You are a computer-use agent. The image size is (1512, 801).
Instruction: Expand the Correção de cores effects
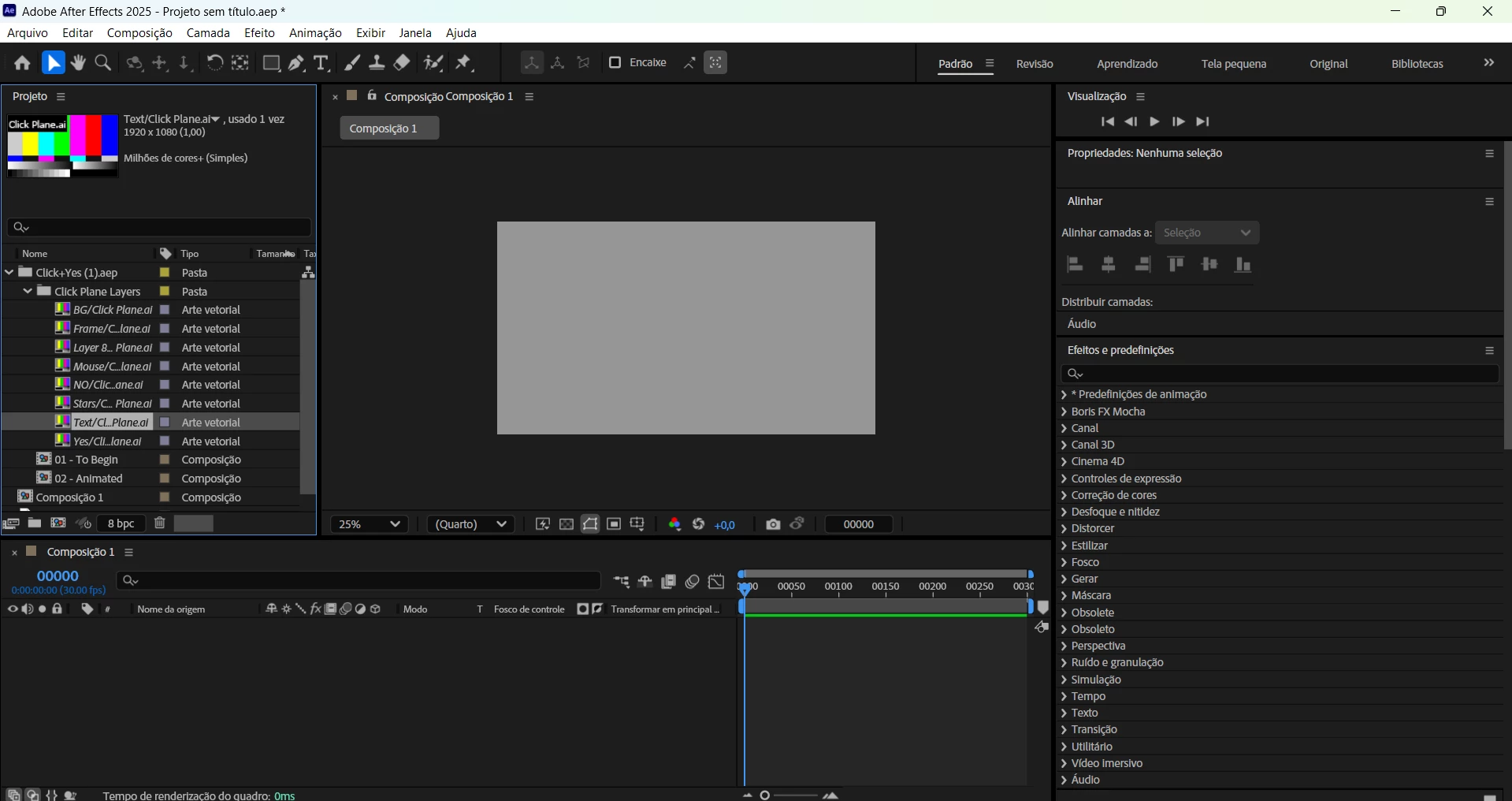point(1064,496)
